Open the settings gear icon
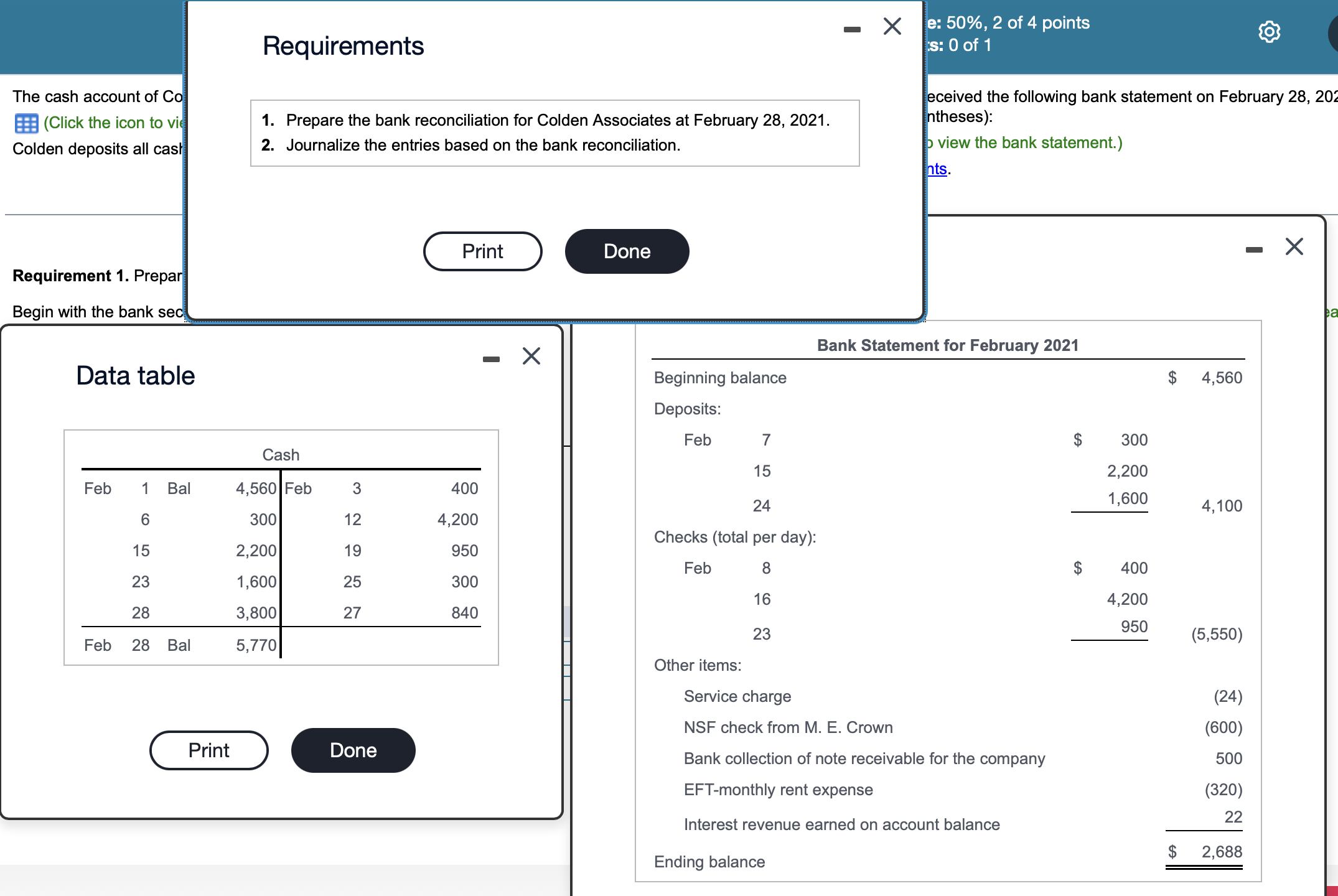The width and height of the screenshot is (1338, 896). (1269, 31)
